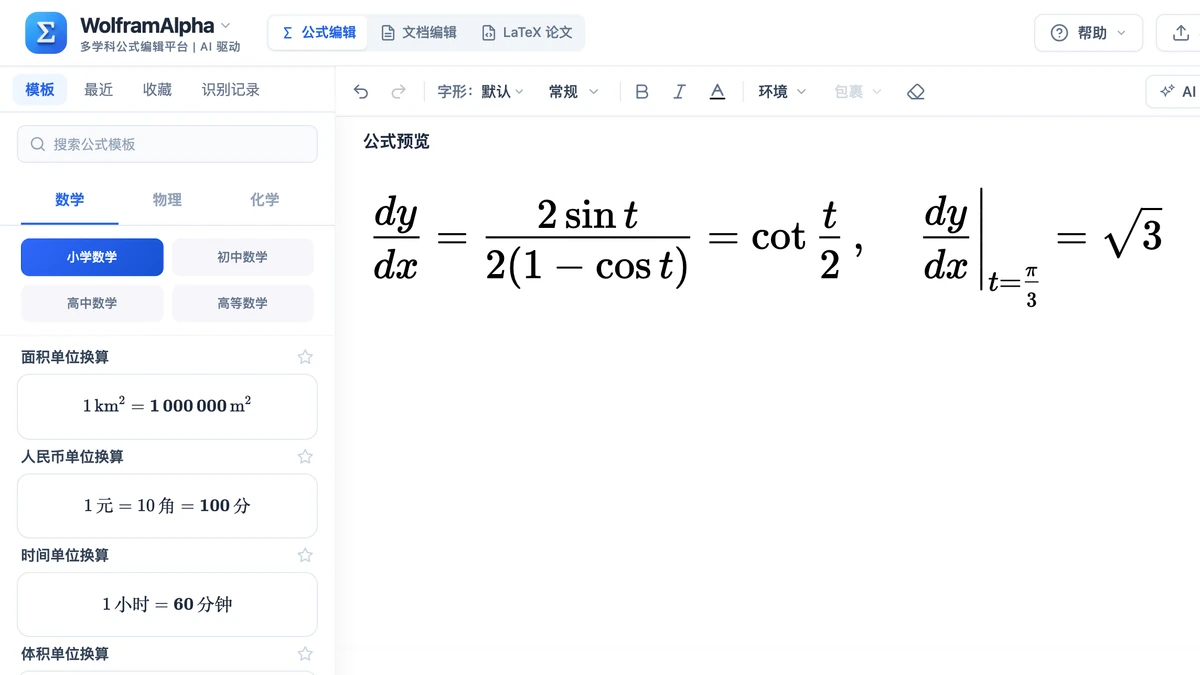
Task: Choose the 初中数学 level button
Action: (x=243, y=257)
